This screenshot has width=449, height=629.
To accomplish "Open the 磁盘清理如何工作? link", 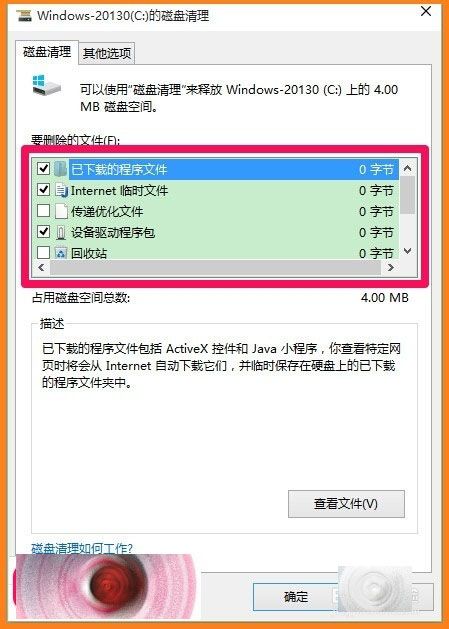I will pyautogui.click(x=82, y=548).
